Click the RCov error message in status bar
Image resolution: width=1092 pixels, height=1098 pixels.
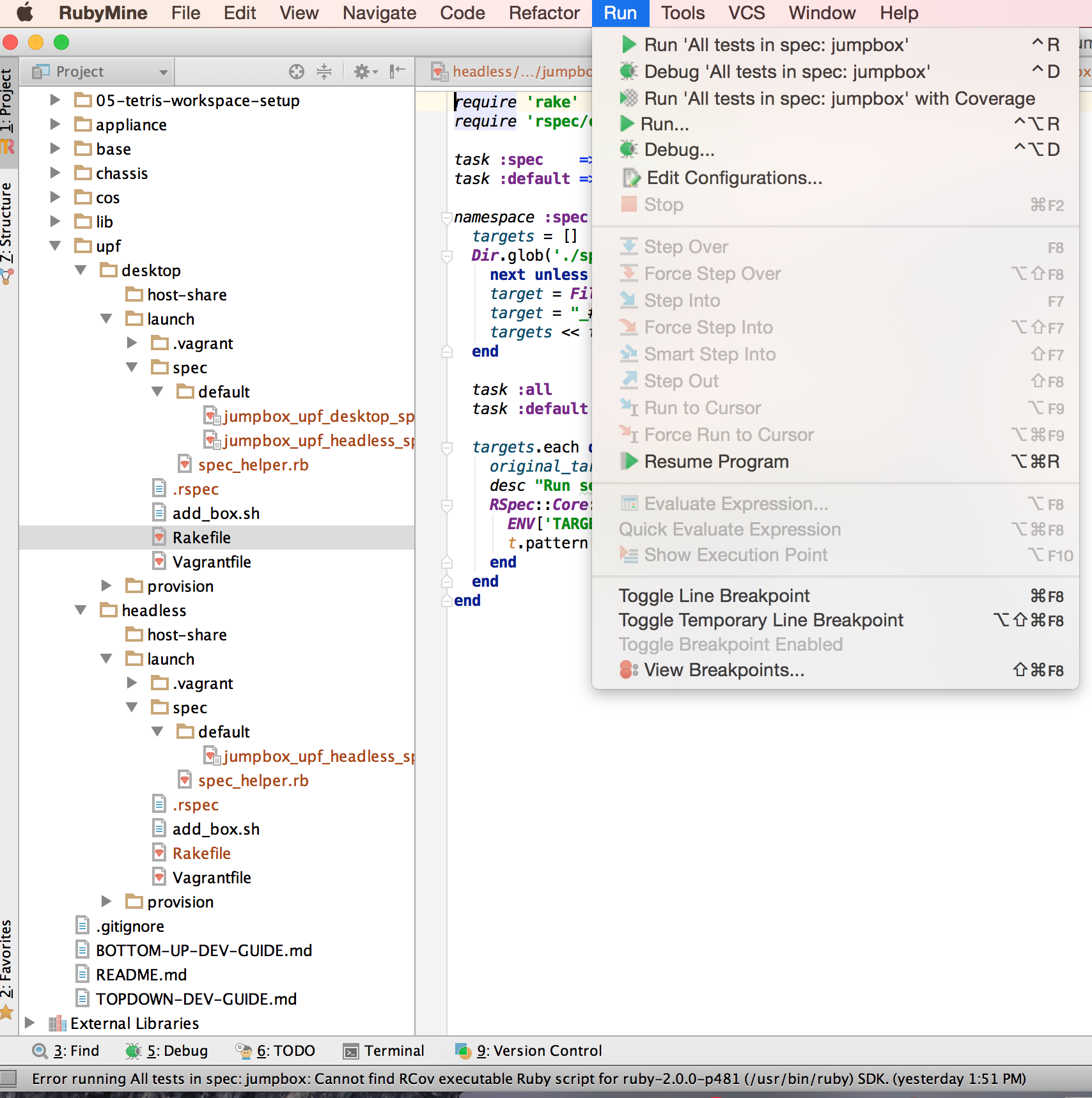529,1079
